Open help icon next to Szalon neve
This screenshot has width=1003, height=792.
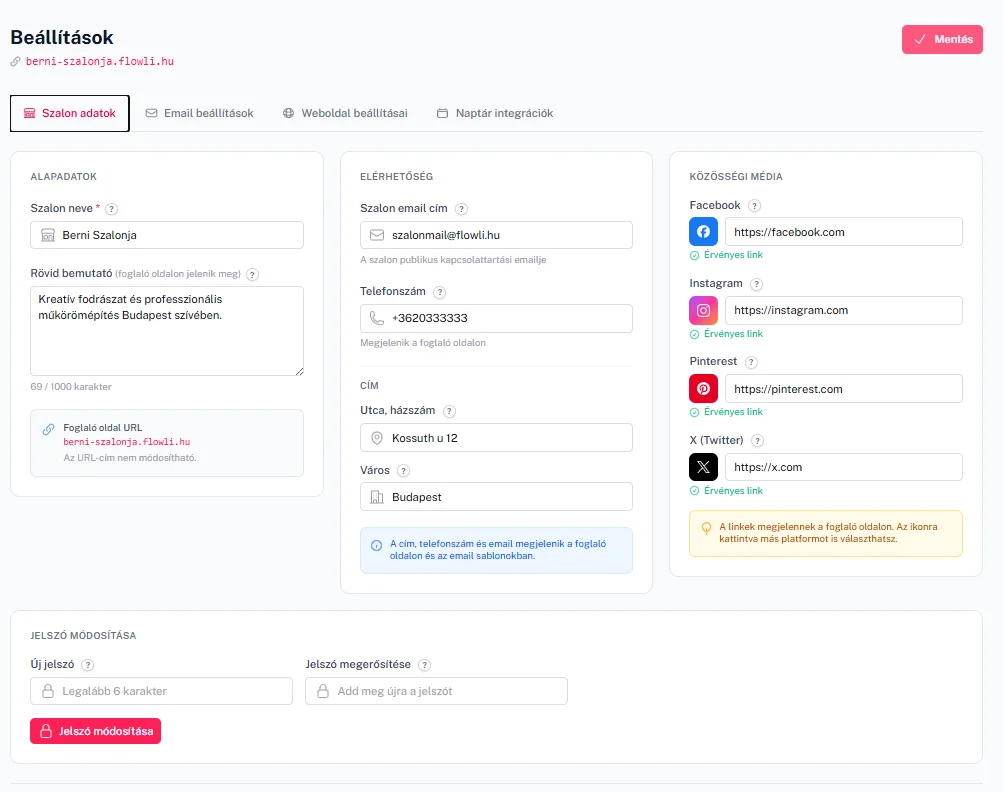click(111, 209)
